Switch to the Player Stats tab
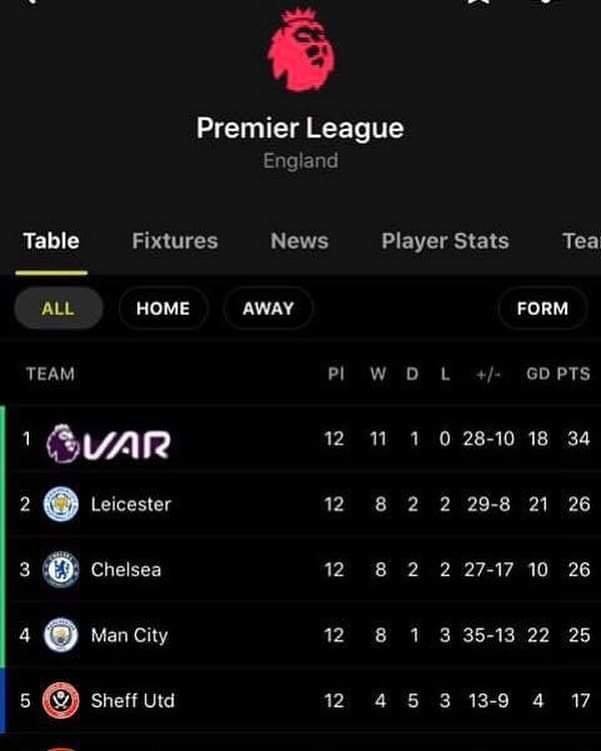 (445, 241)
